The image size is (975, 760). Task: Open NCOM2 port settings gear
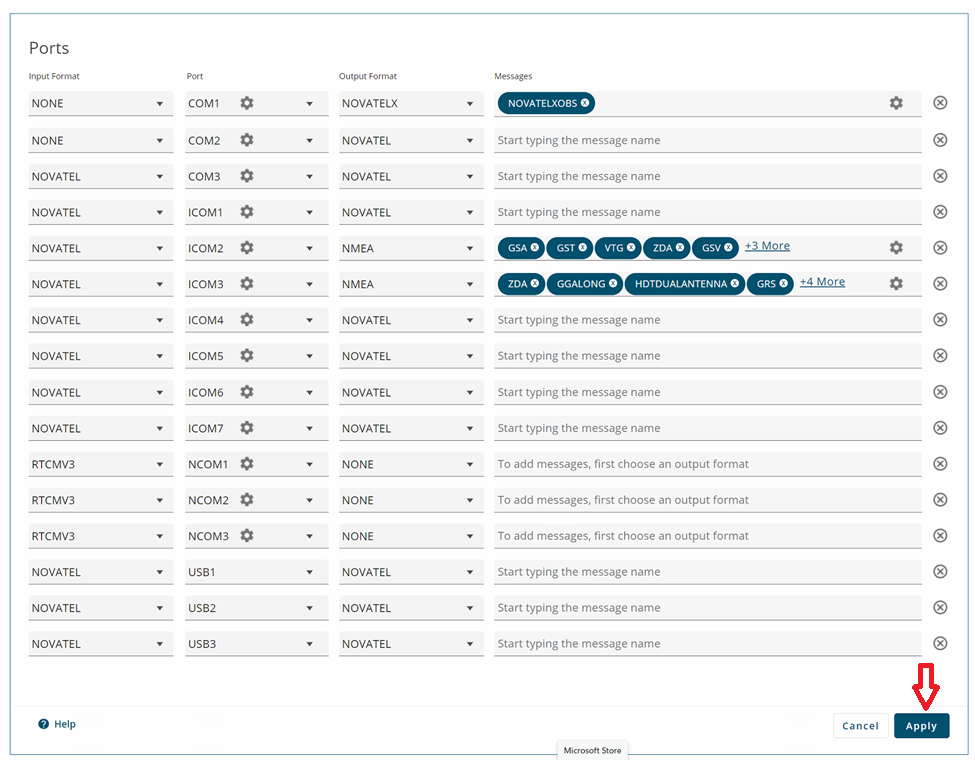click(x=247, y=500)
